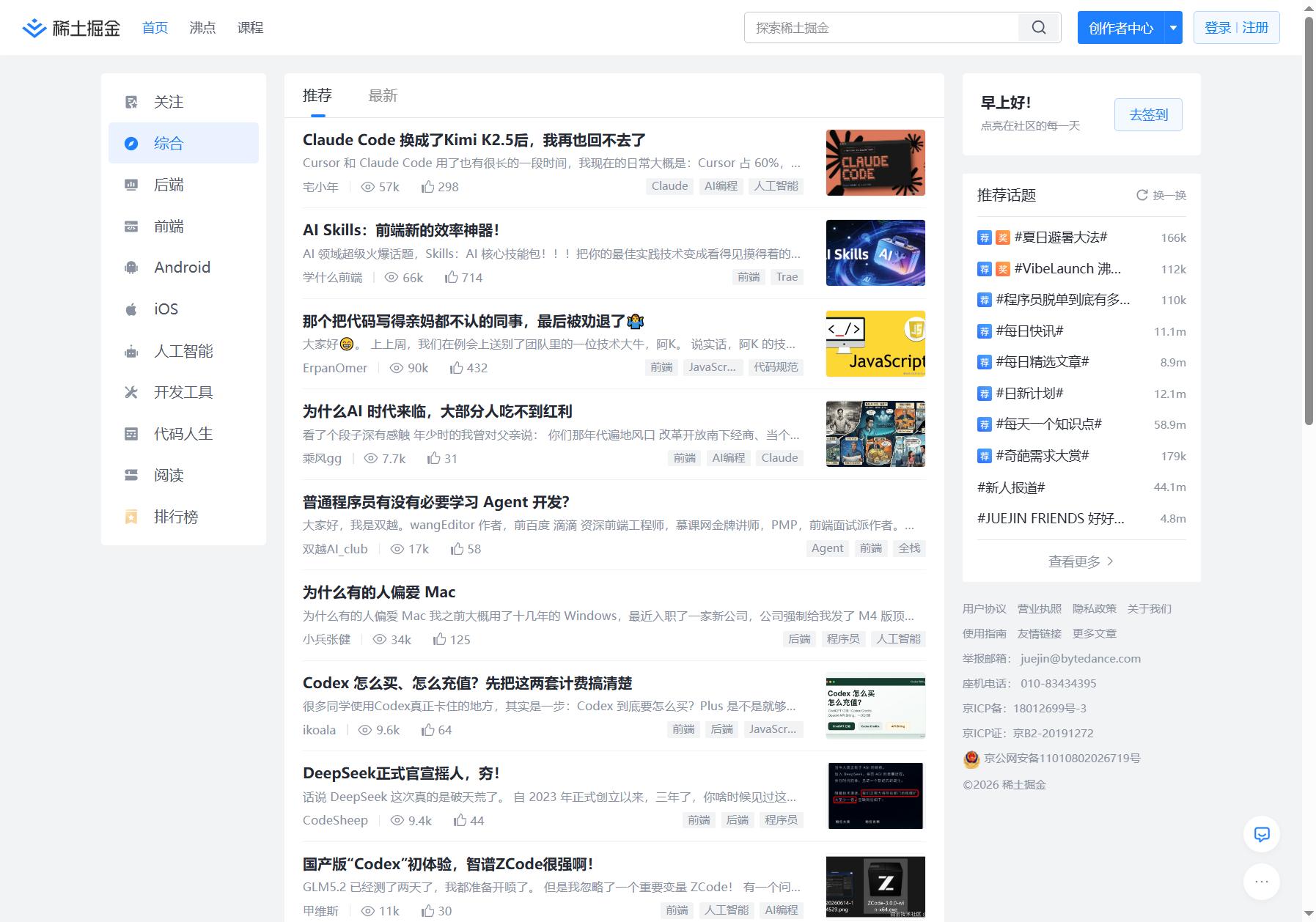Viewport: 1316px width, 922px height.
Task: Click the 登录 link
Action: [x=1218, y=28]
